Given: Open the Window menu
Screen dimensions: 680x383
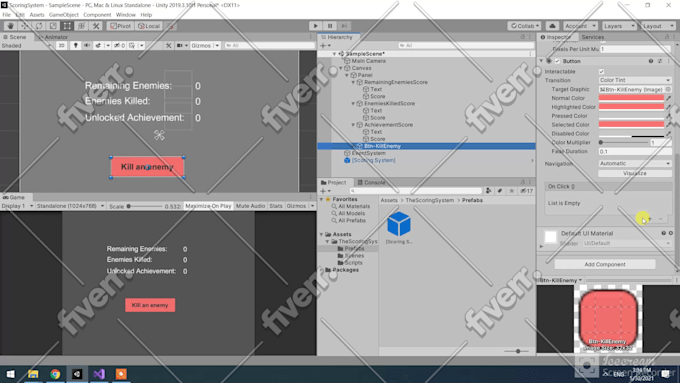Looking at the screenshot, I should point(125,15).
